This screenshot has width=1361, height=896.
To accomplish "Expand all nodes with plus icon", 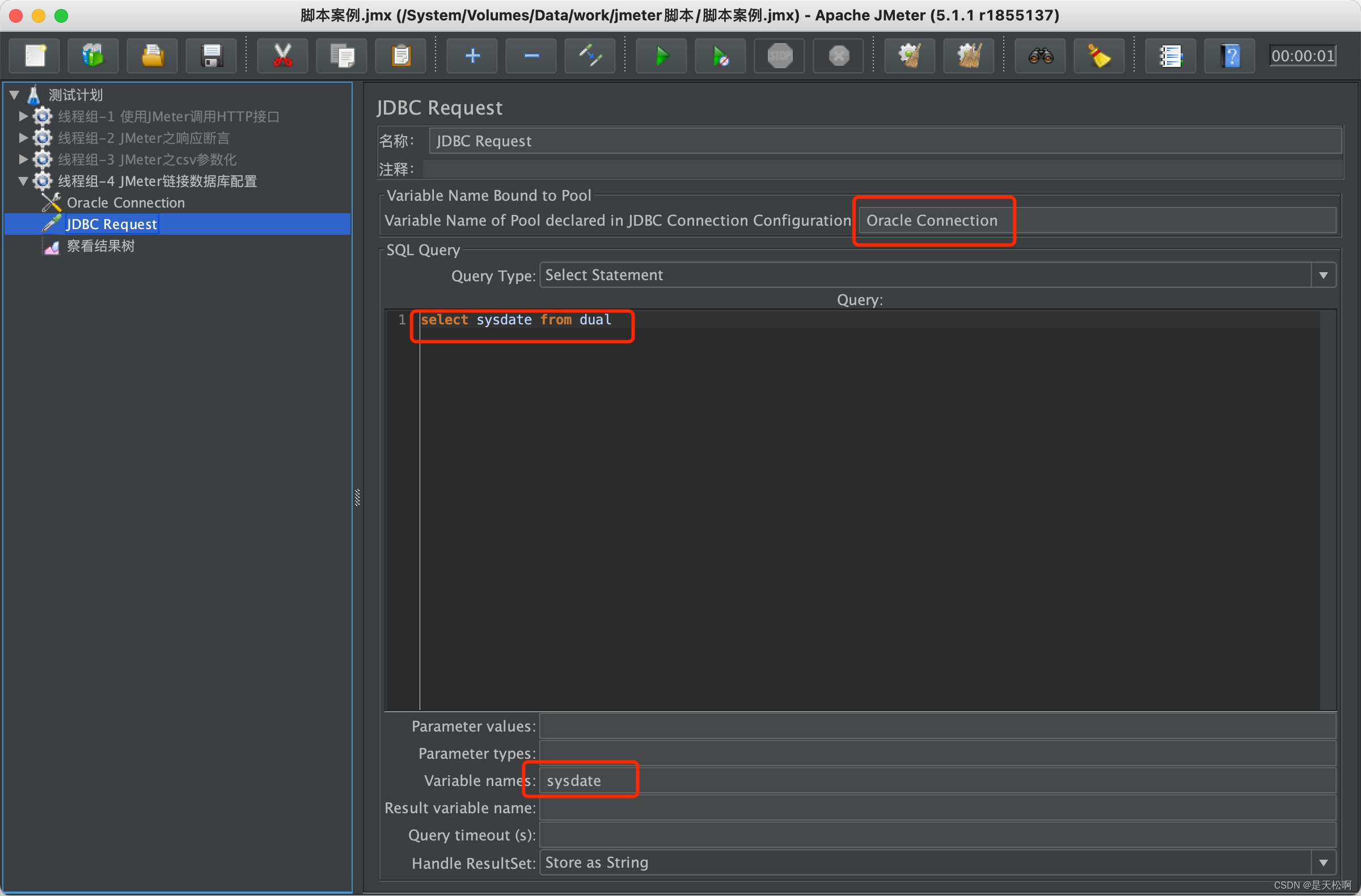I will pos(472,56).
